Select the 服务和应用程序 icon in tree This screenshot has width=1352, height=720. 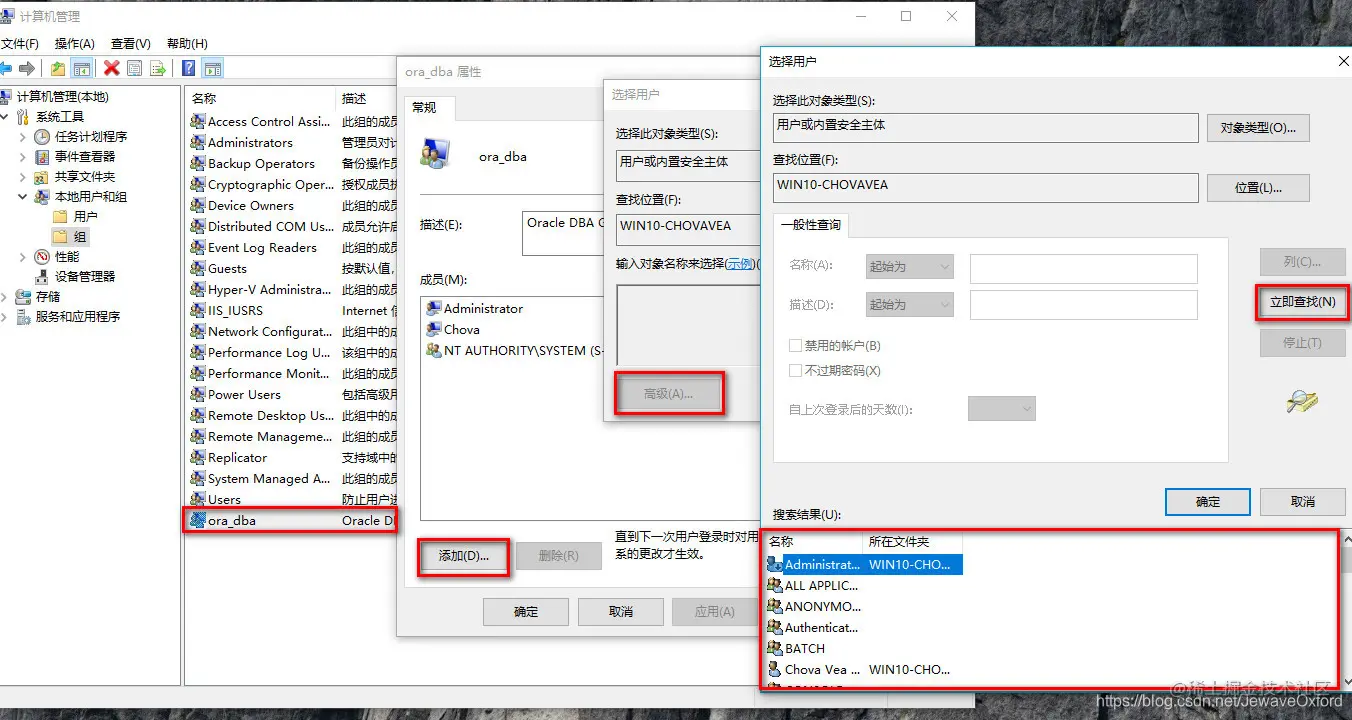[x=23, y=317]
